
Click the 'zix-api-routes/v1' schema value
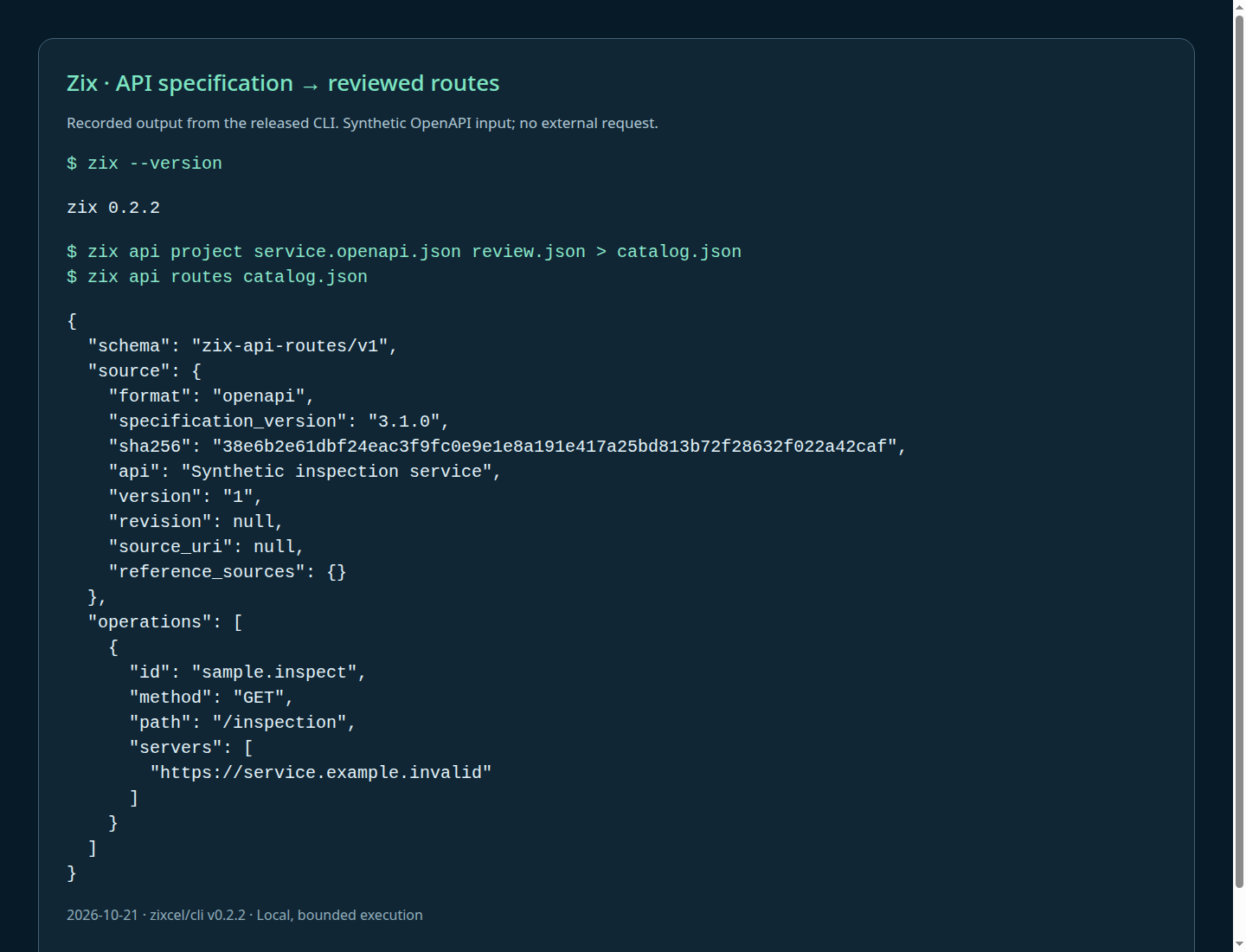click(290, 346)
